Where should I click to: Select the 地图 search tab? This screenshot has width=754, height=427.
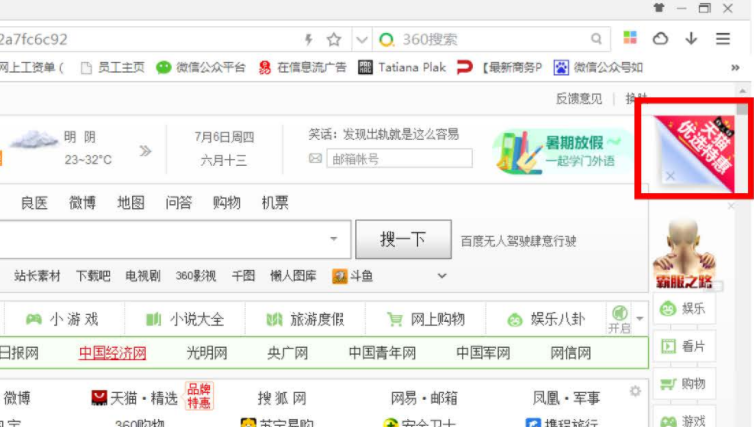pos(131,203)
